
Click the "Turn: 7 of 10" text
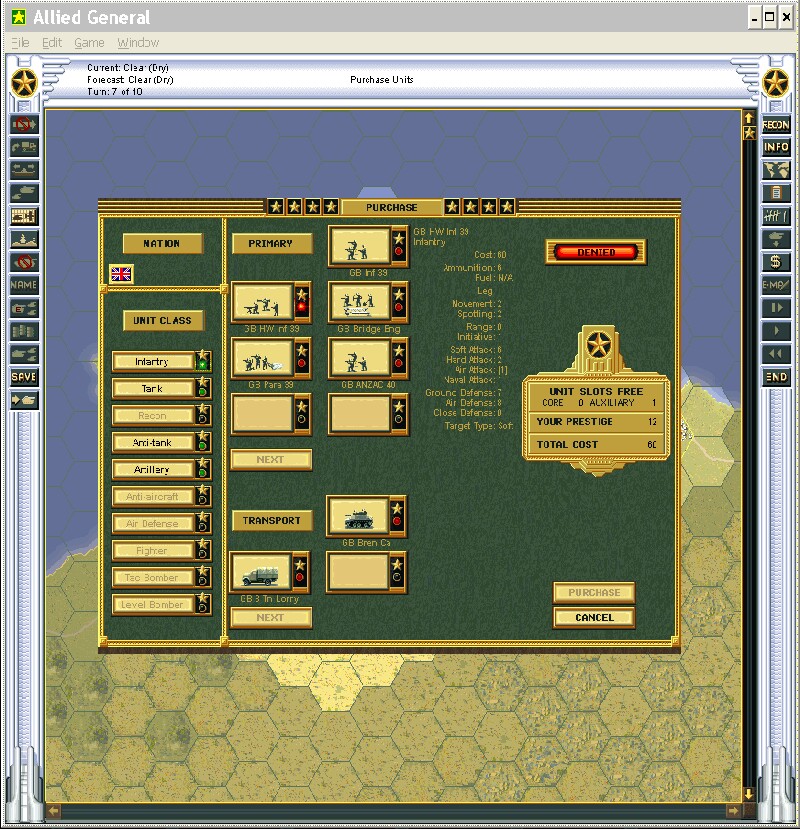click(115, 91)
